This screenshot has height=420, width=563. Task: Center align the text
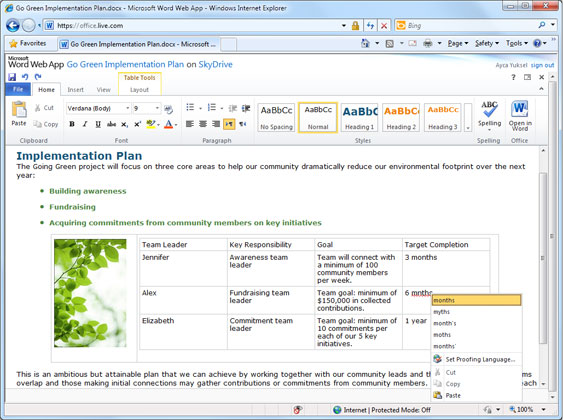(x=203, y=124)
